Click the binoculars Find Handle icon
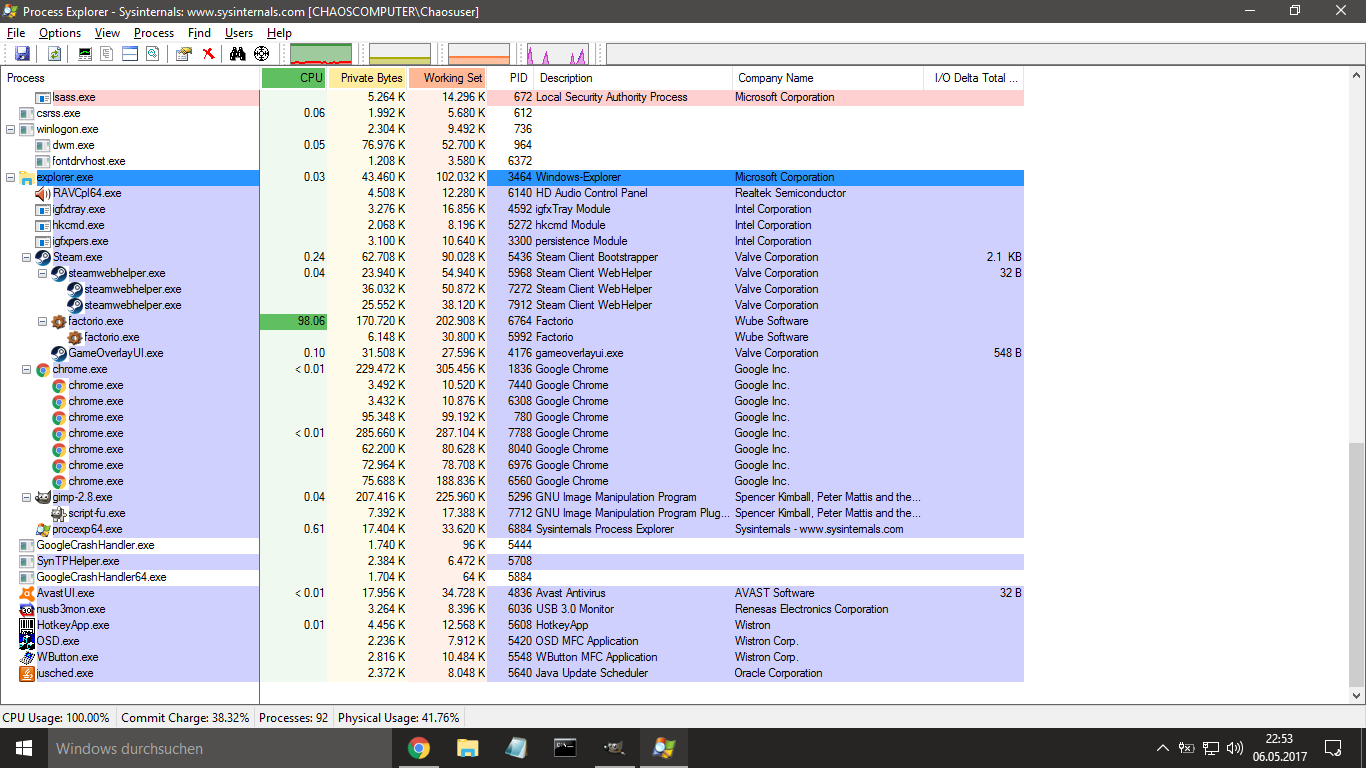The height and width of the screenshot is (768, 1366). click(238, 54)
